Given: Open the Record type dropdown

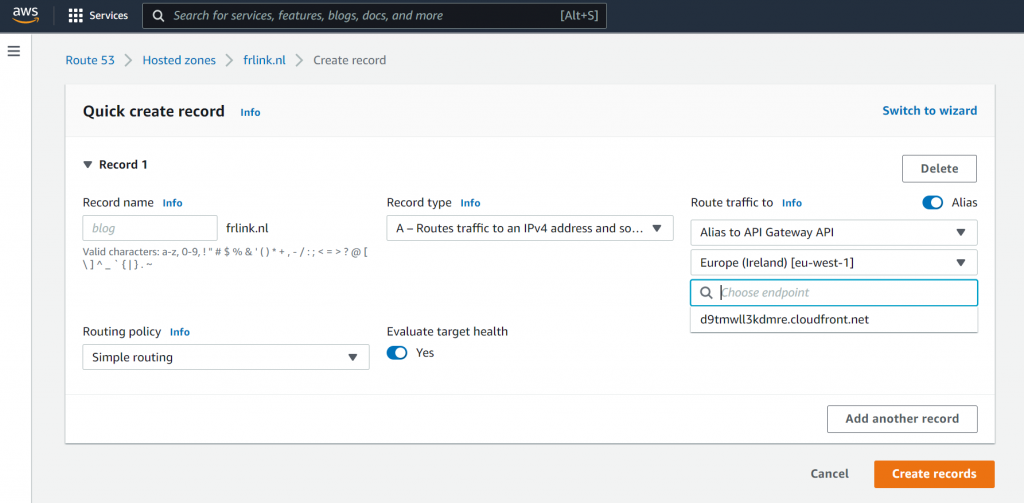Looking at the screenshot, I should (x=529, y=229).
